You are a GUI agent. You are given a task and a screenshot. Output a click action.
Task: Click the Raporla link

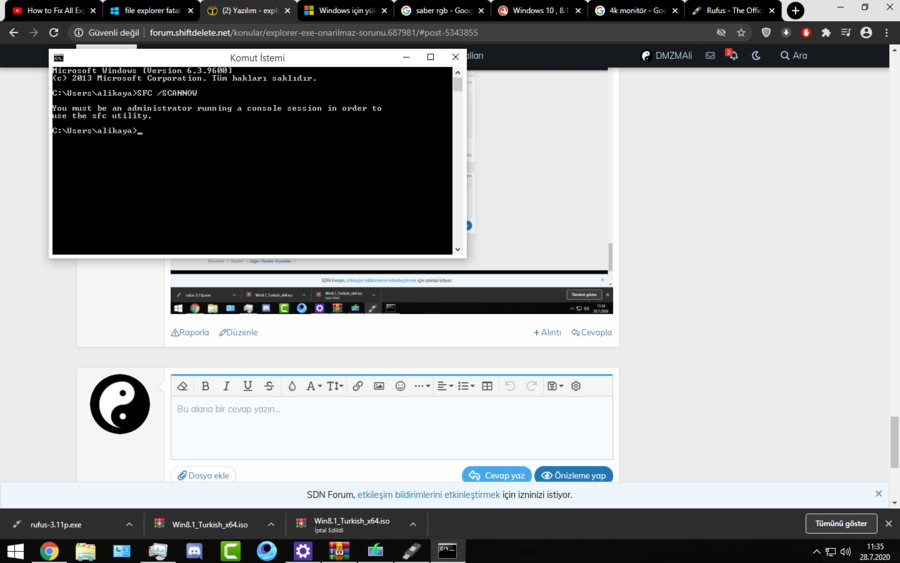click(x=190, y=332)
